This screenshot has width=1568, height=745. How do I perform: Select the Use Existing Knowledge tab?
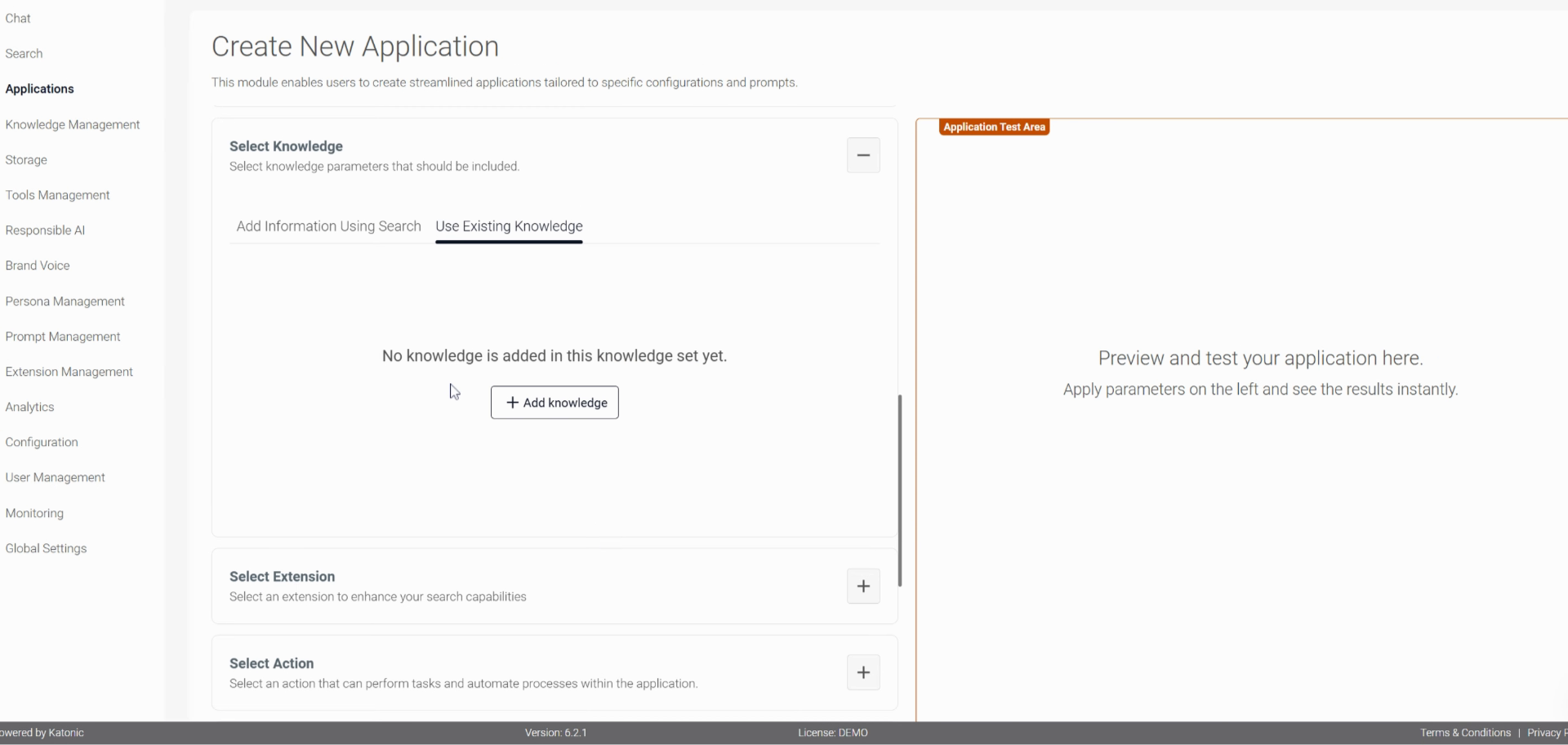tap(509, 226)
